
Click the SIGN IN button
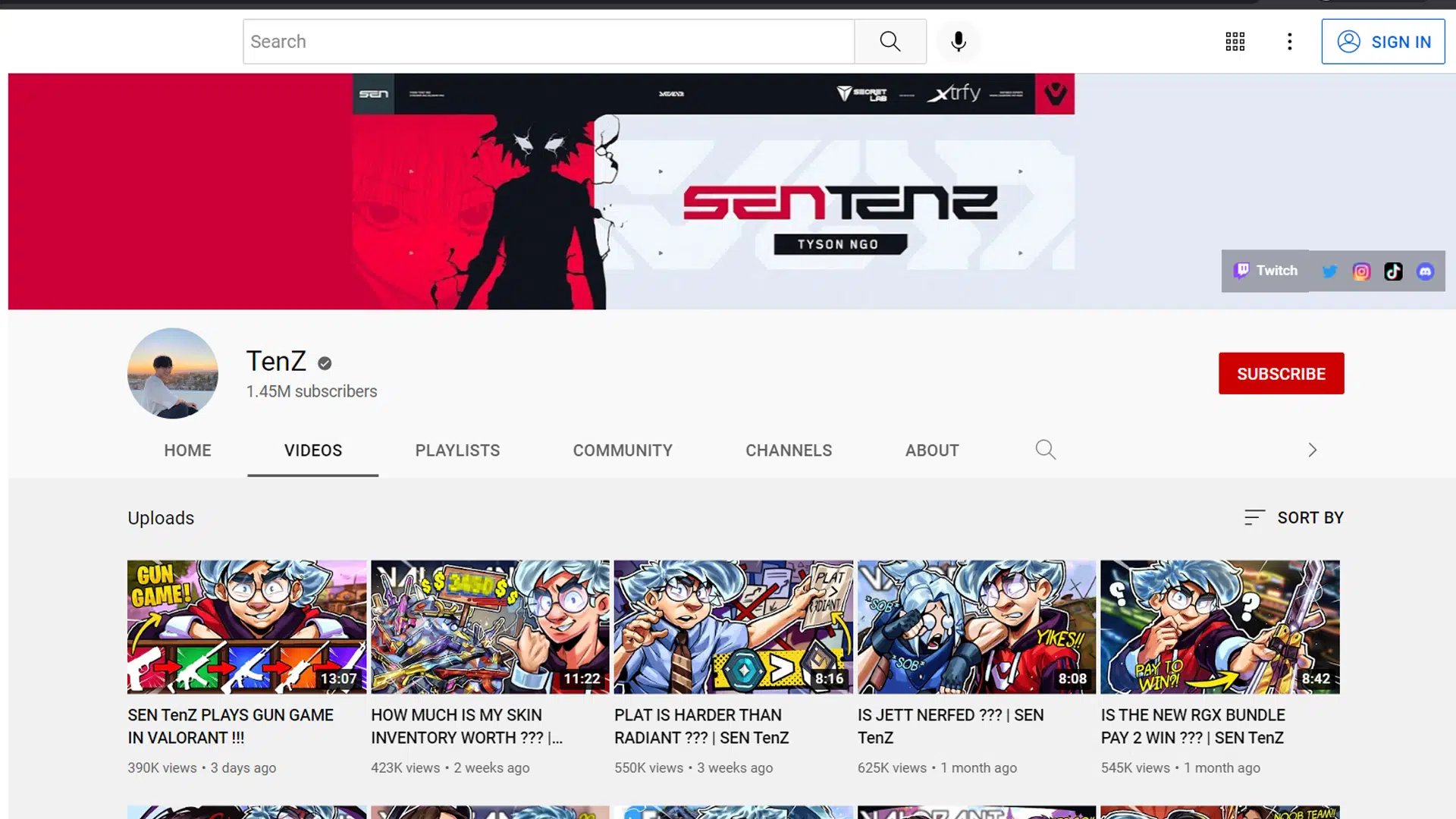click(x=1383, y=42)
